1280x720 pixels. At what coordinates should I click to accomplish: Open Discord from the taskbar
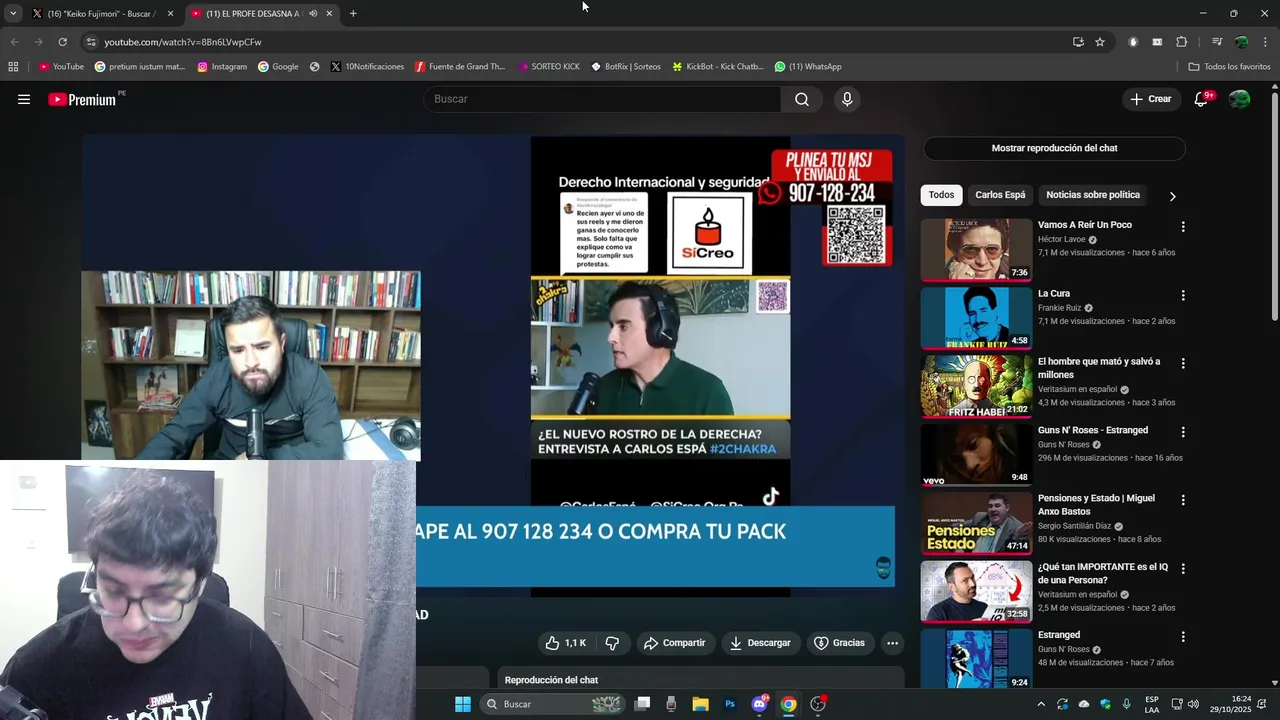pyautogui.click(x=759, y=704)
